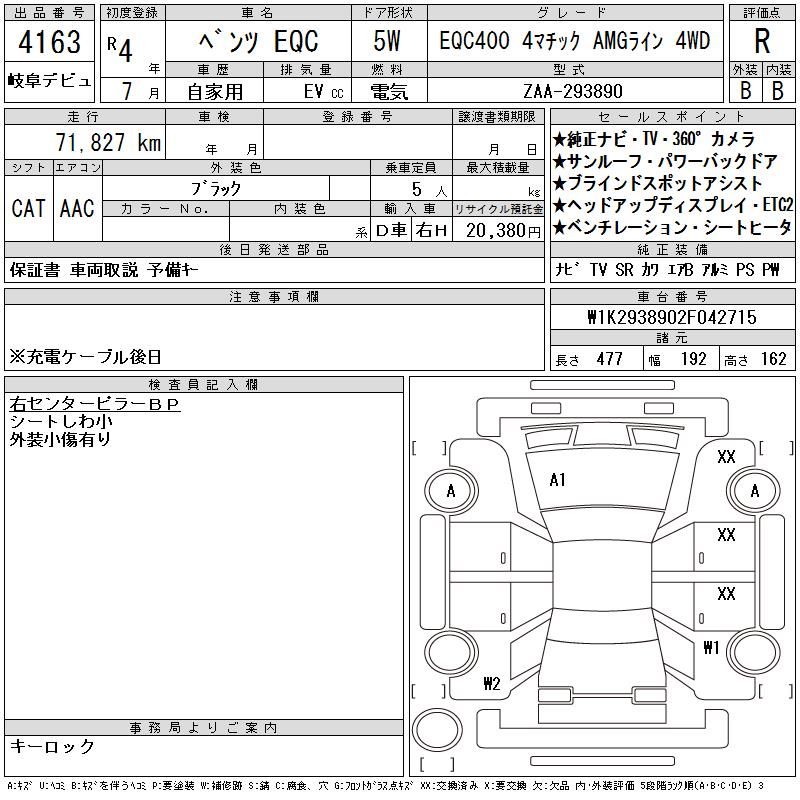Click the seating capacity 5 人
This screenshot has width=800, height=800.
coord(430,190)
